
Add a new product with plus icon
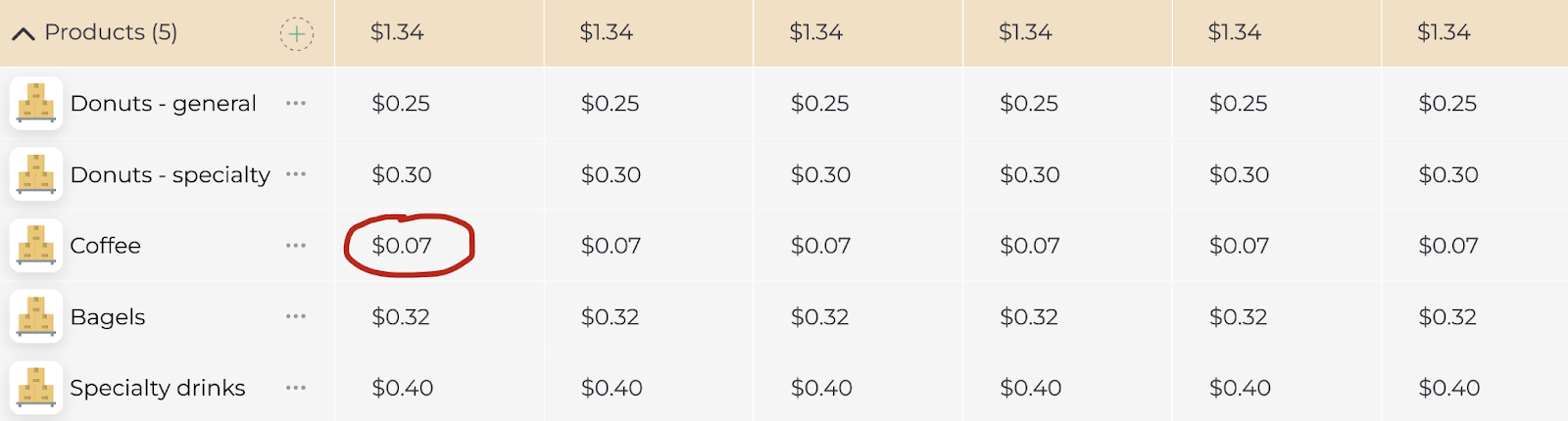click(297, 33)
